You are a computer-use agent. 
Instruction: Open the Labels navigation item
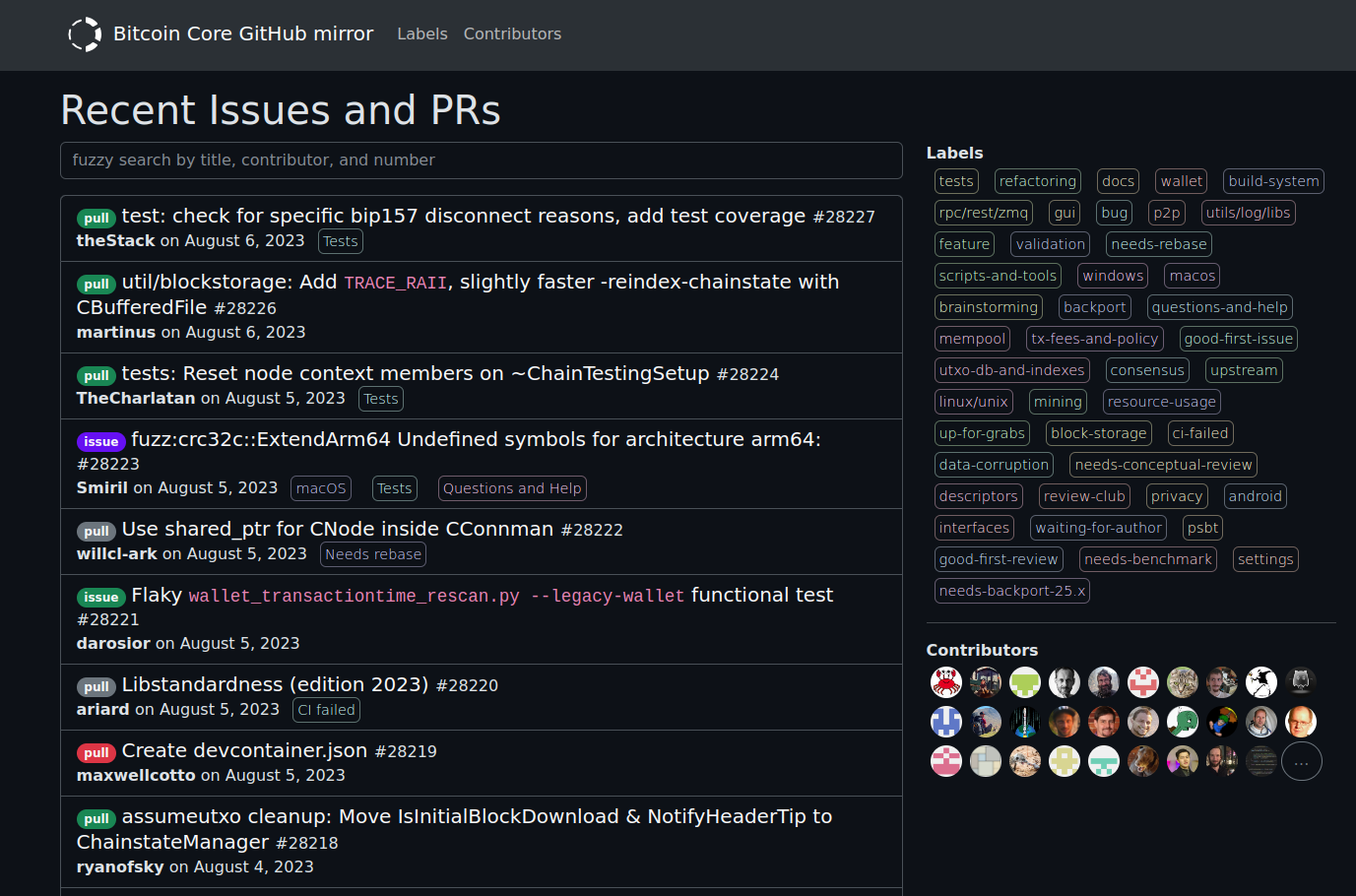point(421,33)
